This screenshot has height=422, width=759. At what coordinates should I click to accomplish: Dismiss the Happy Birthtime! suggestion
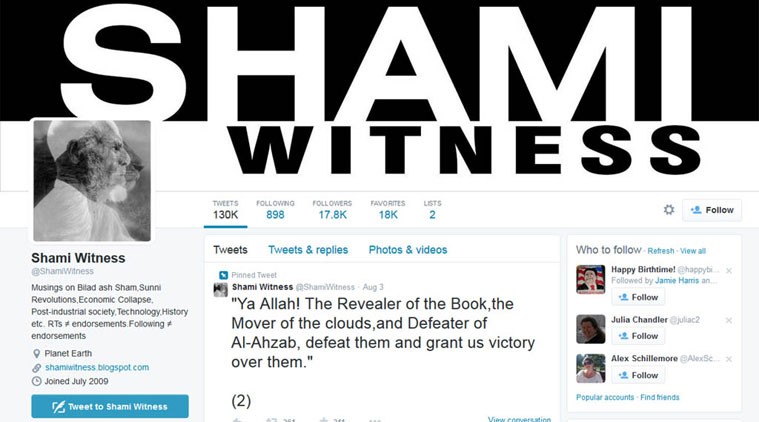[729, 271]
